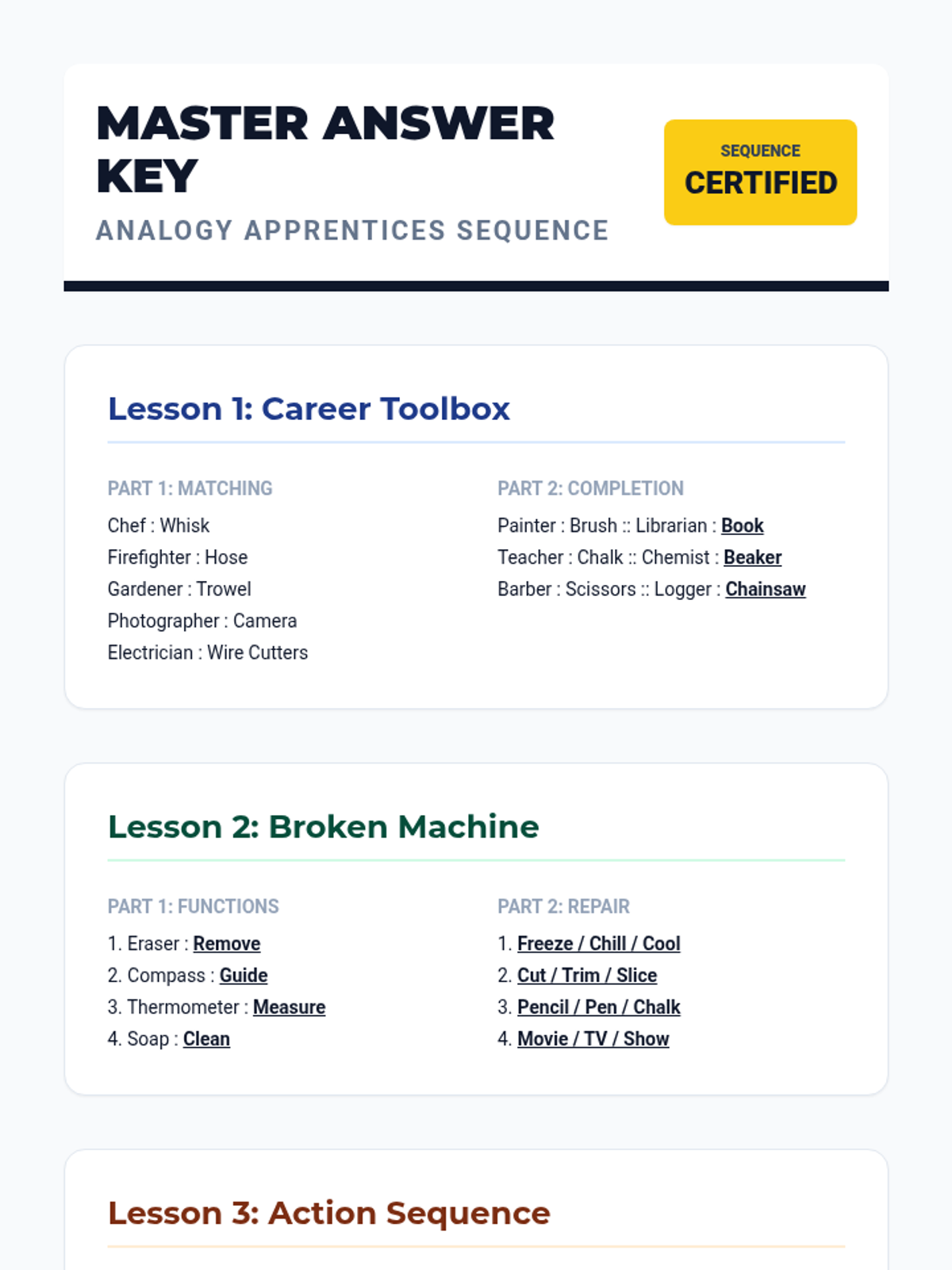Select the underlined Guide answer for Compass

point(243,976)
